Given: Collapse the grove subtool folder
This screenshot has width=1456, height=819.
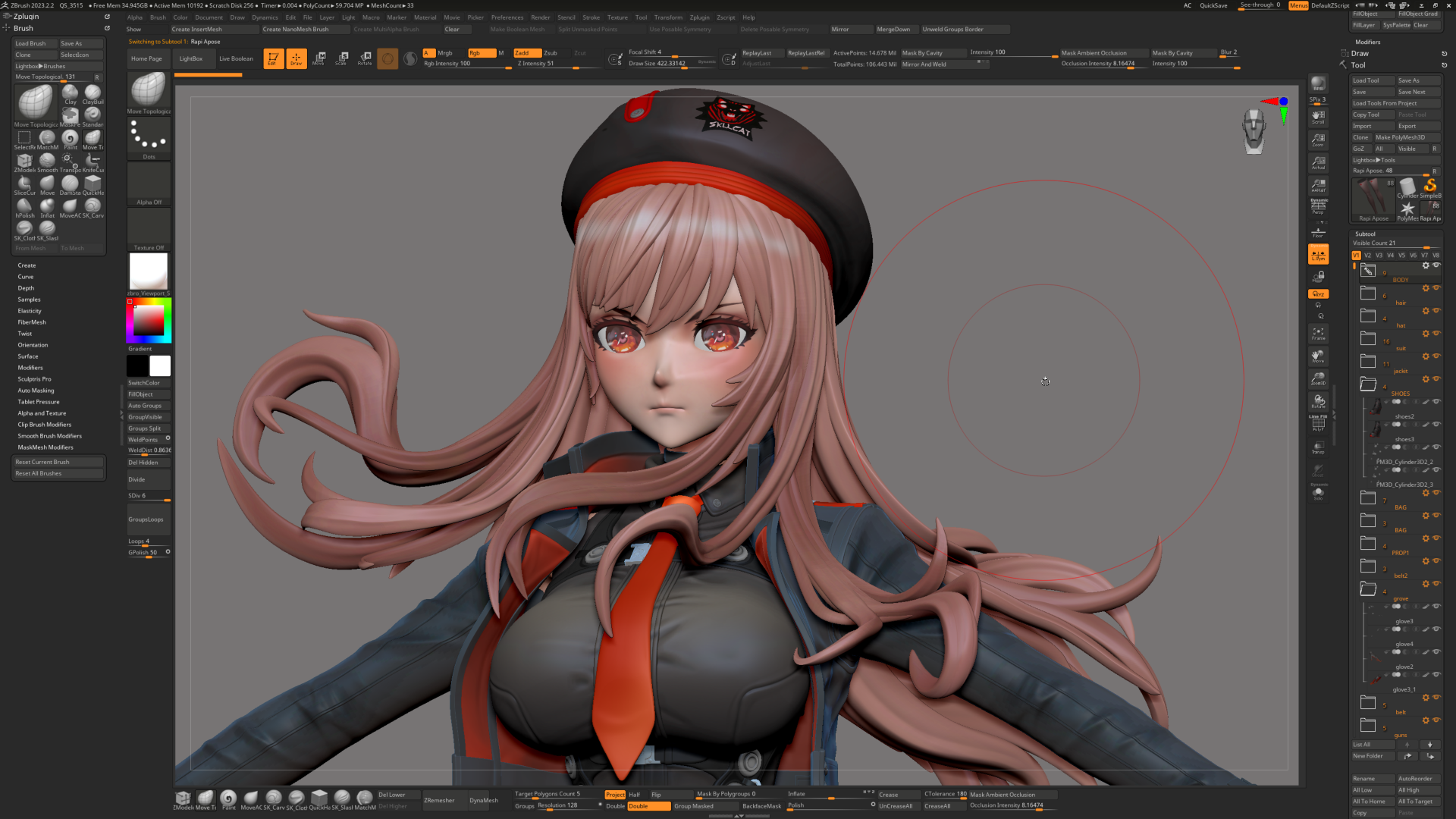Looking at the screenshot, I should click(1368, 588).
